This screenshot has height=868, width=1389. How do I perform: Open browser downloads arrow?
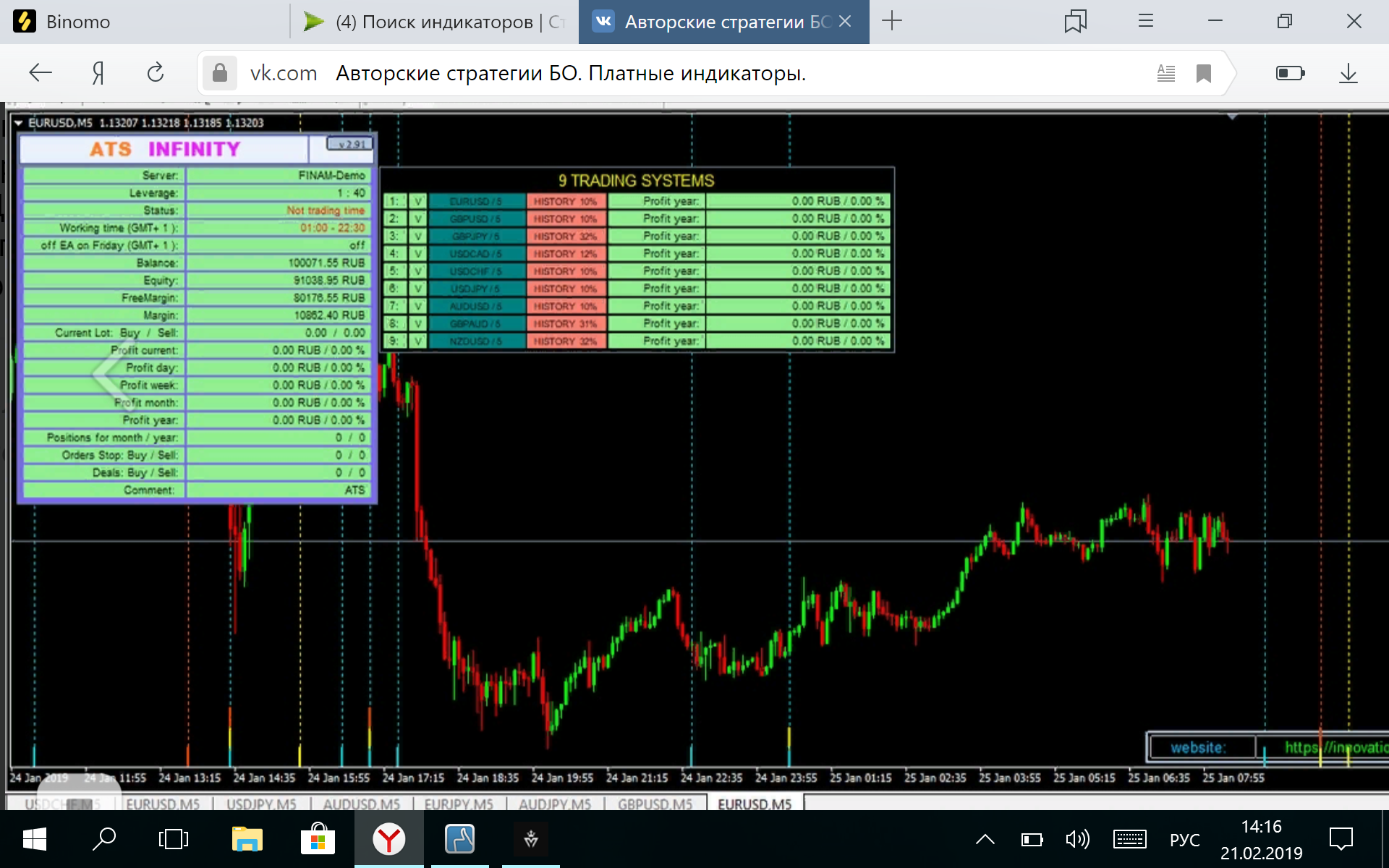click(x=1348, y=73)
